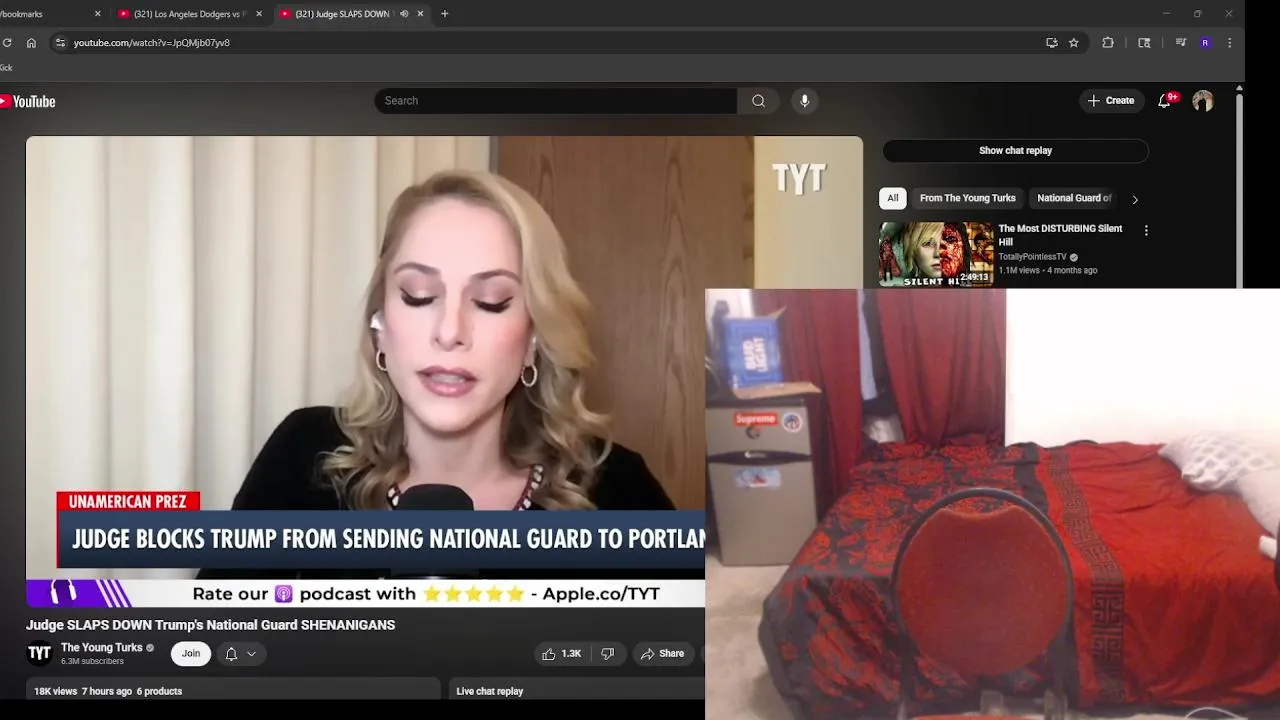Click the search magnifier button
This screenshot has height=720, width=1280.
point(758,101)
